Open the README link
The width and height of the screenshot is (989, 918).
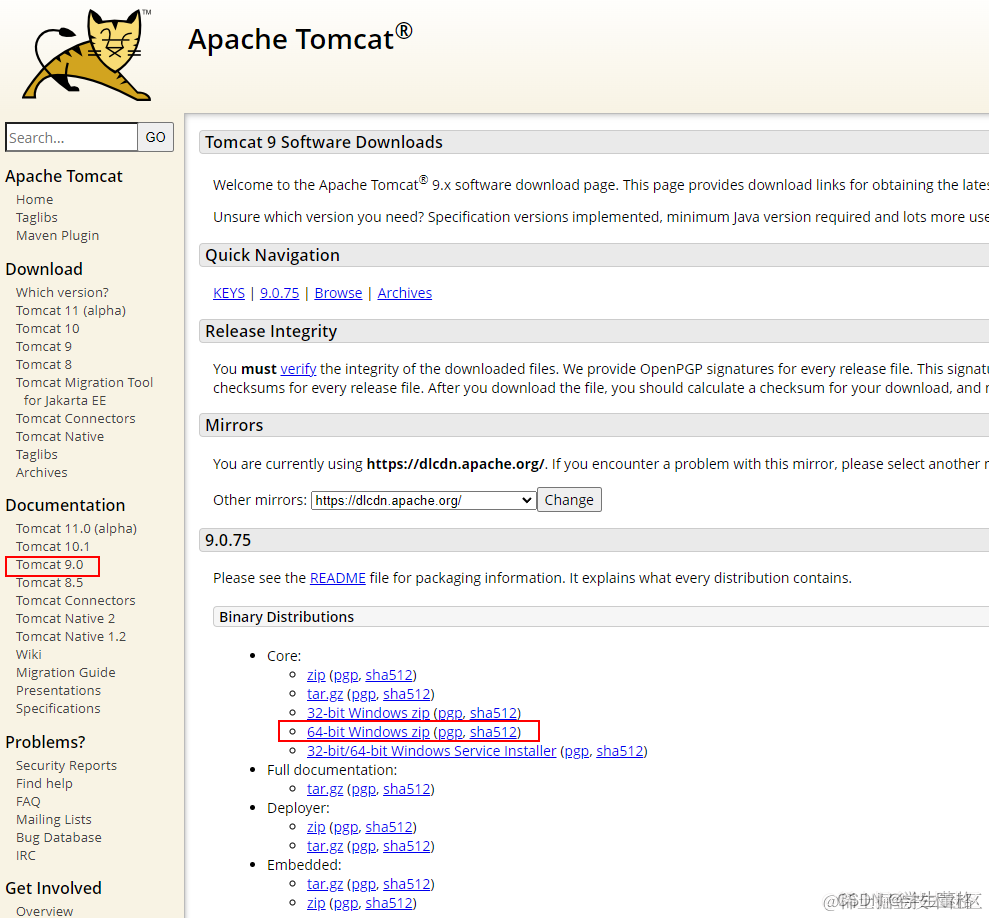(337, 578)
